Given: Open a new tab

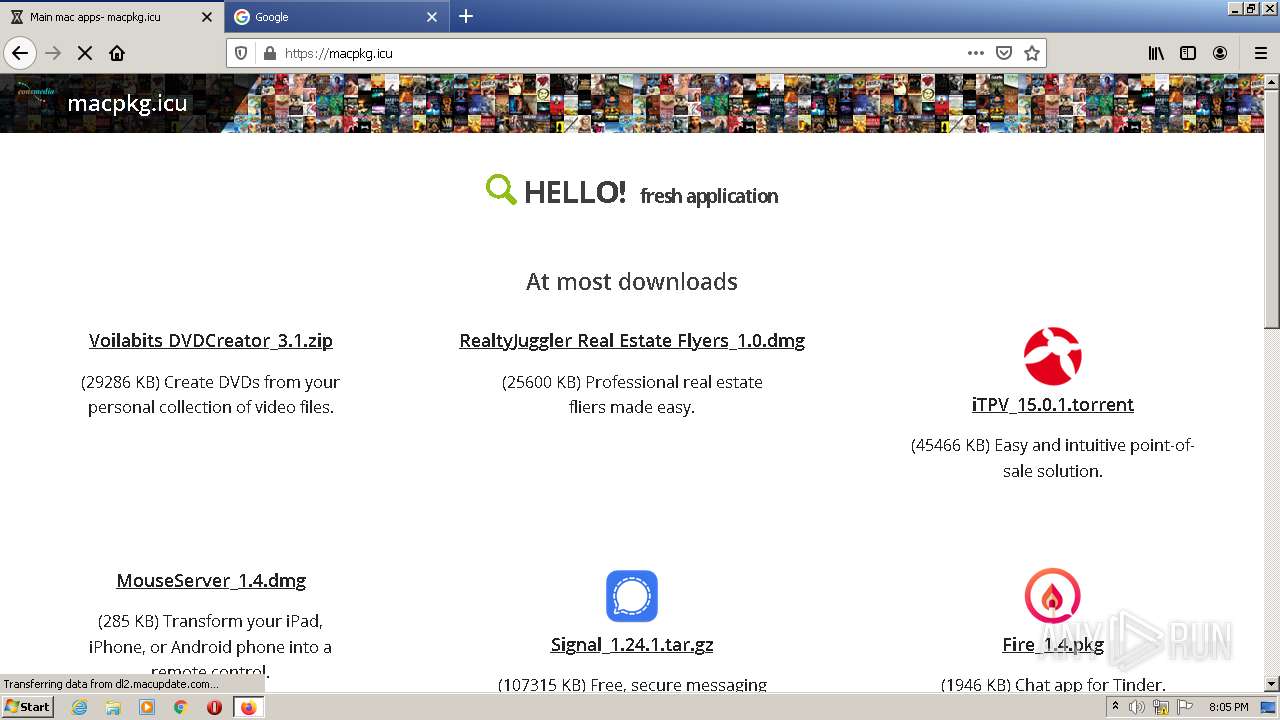Looking at the screenshot, I should (x=466, y=16).
